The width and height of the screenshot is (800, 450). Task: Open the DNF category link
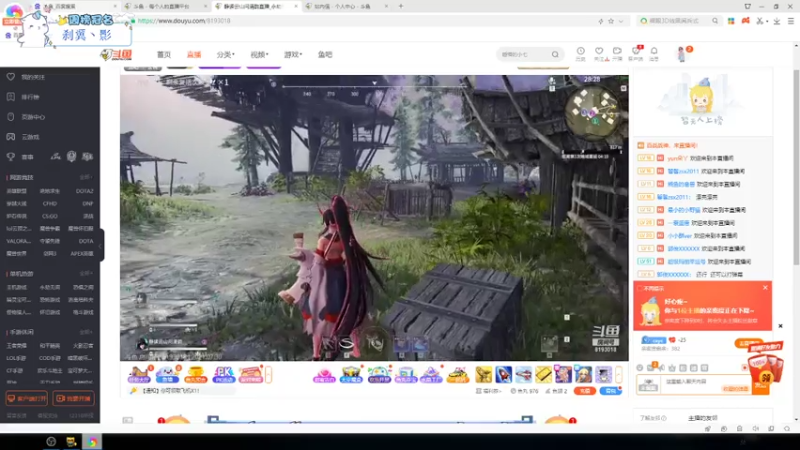click(x=87, y=204)
